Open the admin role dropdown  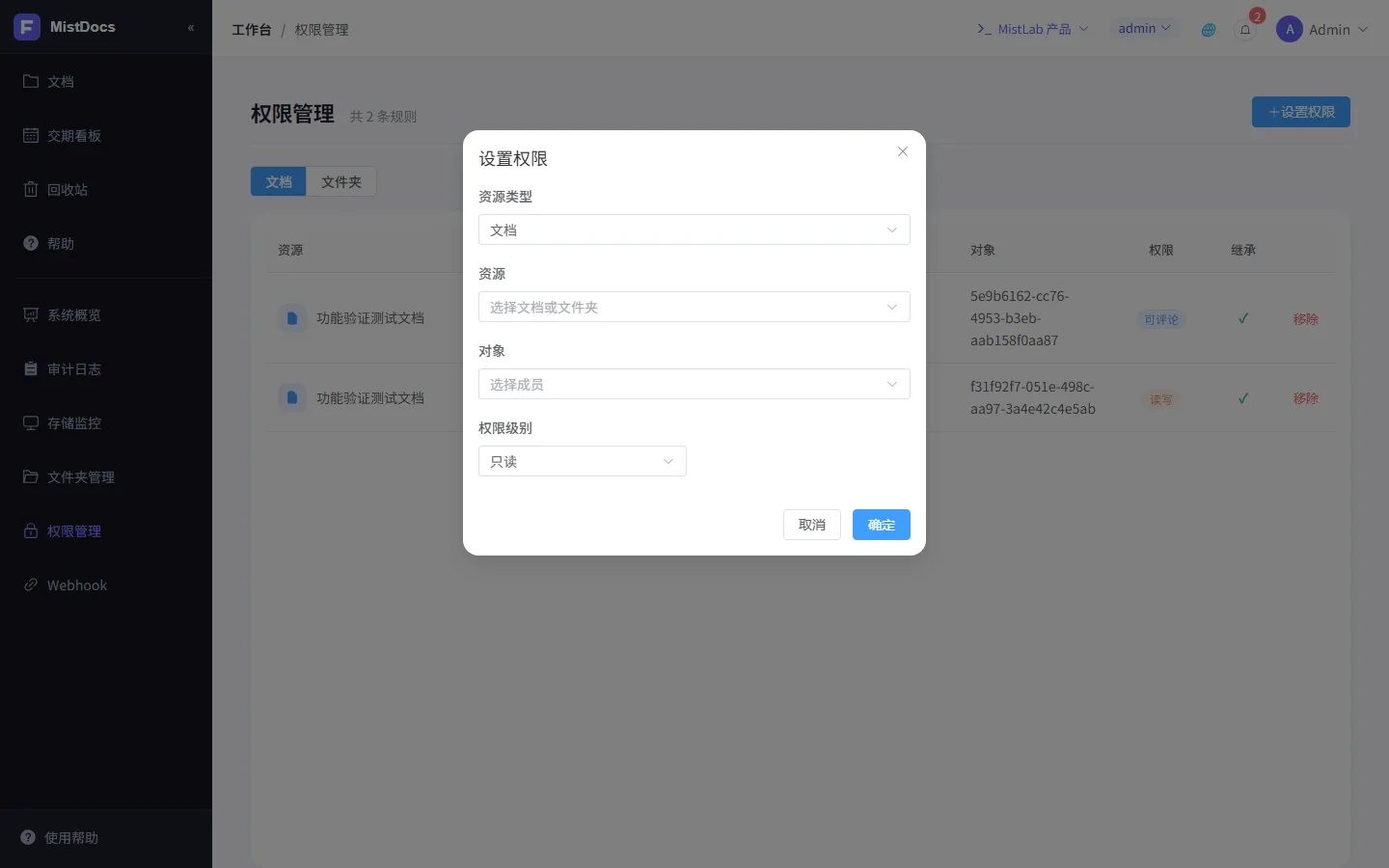pos(1144,29)
